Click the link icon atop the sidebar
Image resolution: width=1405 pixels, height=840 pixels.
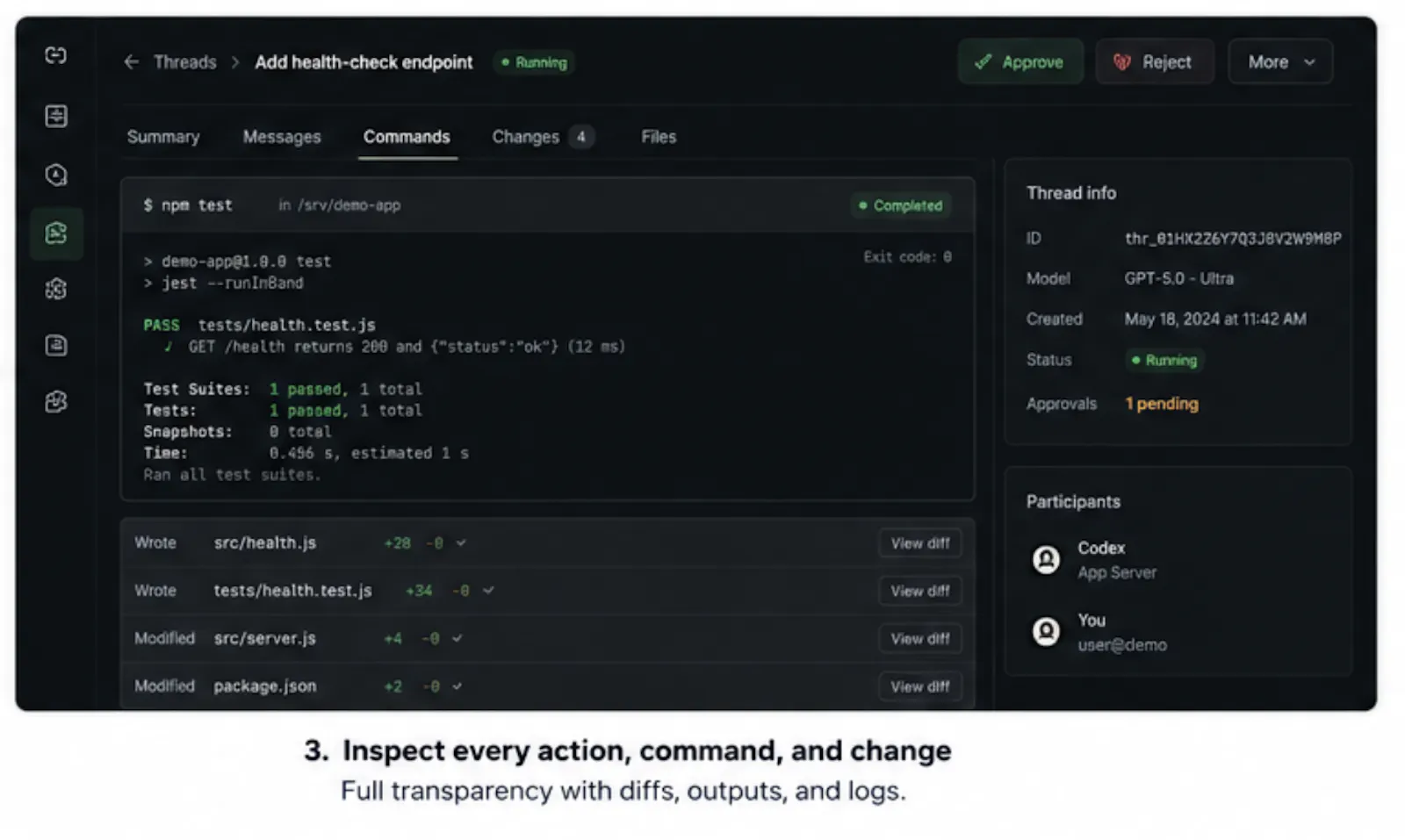[56, 55]
